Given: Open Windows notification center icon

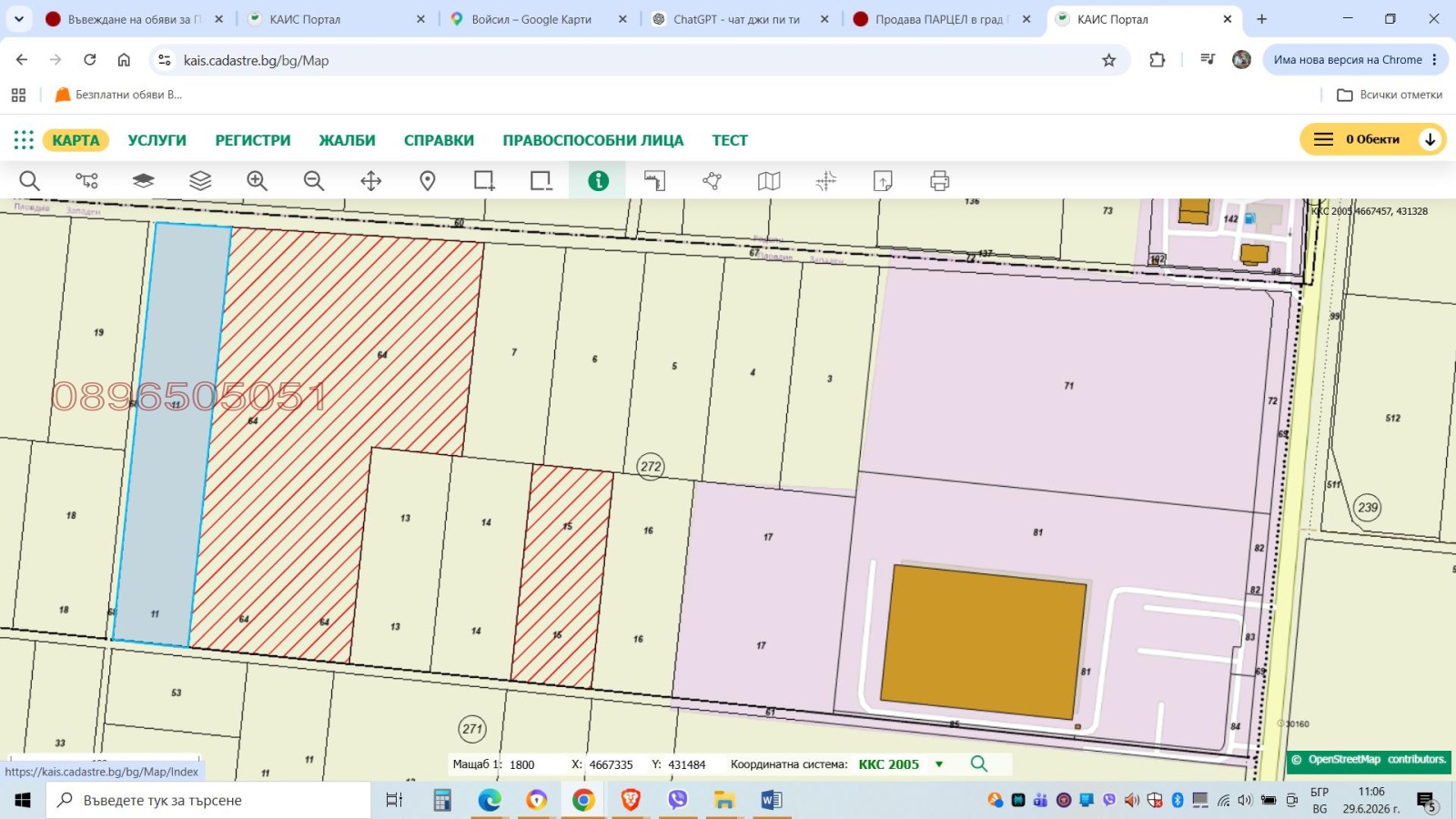Looking at the screenshot, I should tap(1426, 801).
